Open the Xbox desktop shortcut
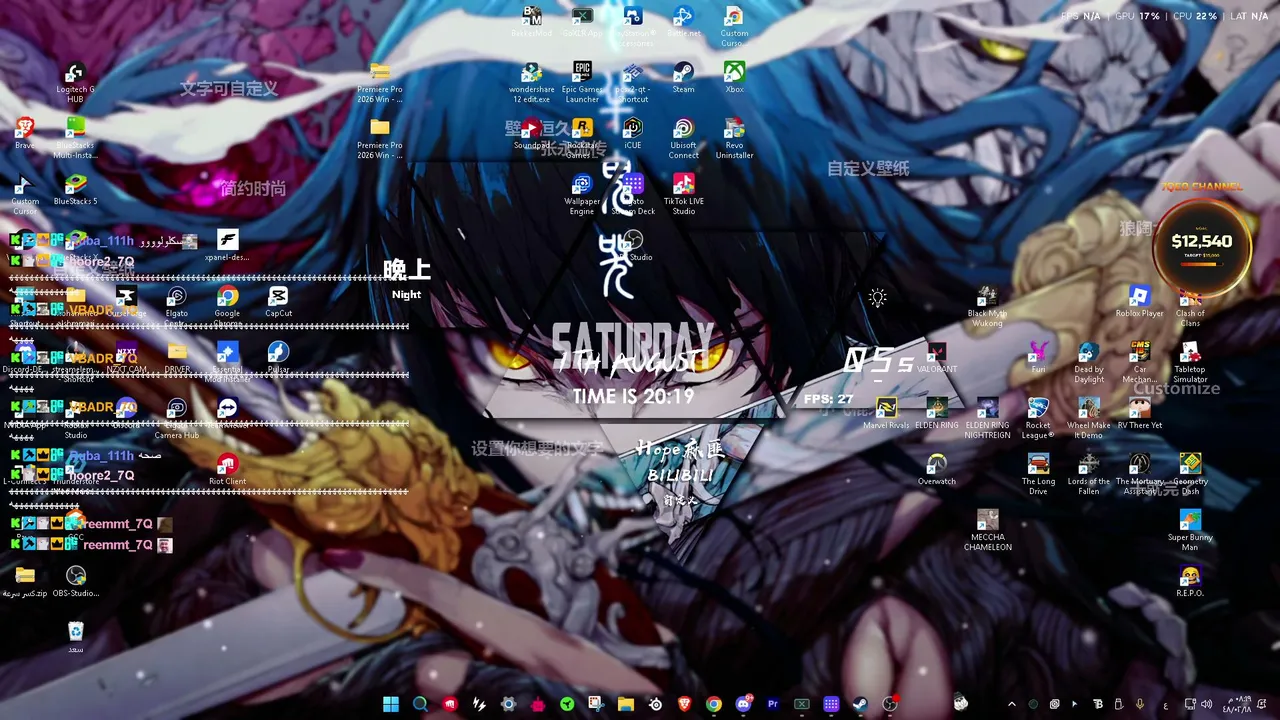 (x=734, y=79)
